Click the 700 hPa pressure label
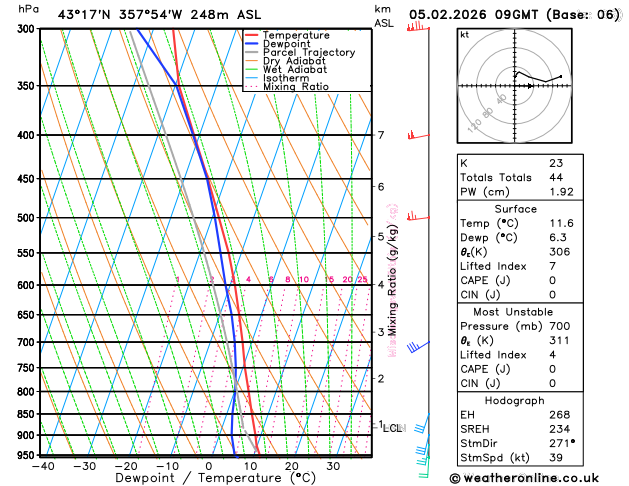This screenshot has height=486, width=629. 28,342
